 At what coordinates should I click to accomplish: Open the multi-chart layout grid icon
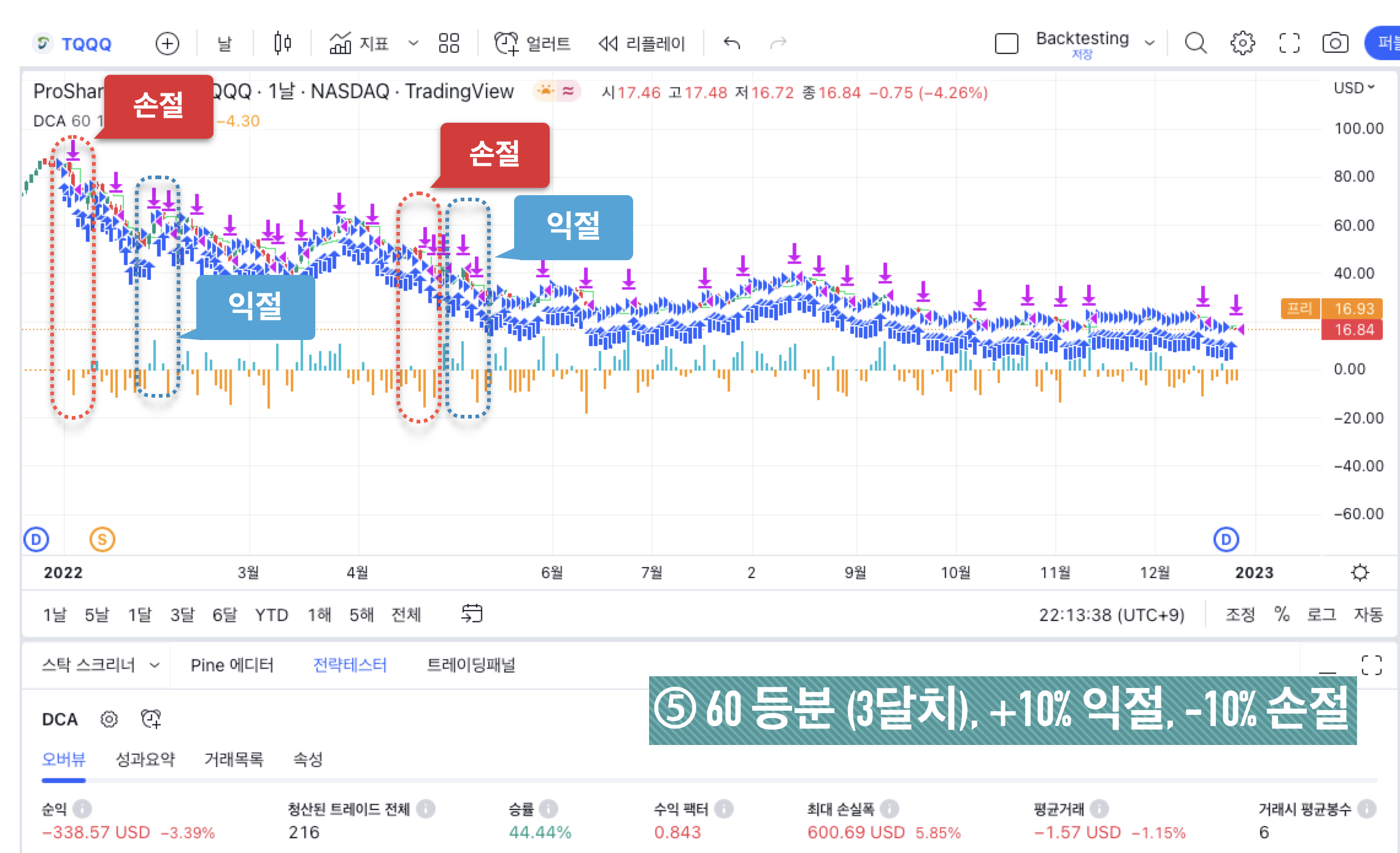448,43
